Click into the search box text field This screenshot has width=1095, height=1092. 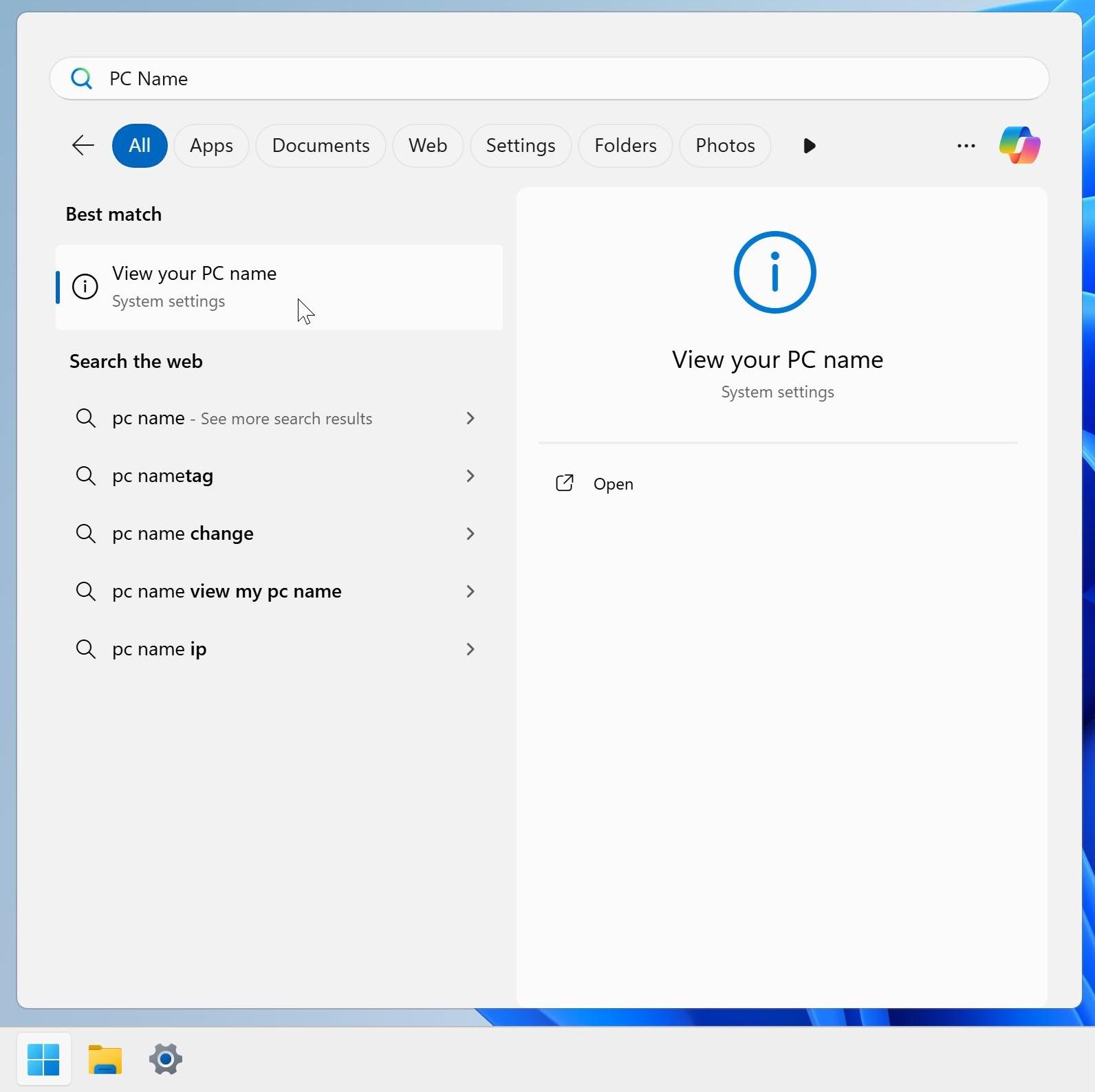coord(550,78)
